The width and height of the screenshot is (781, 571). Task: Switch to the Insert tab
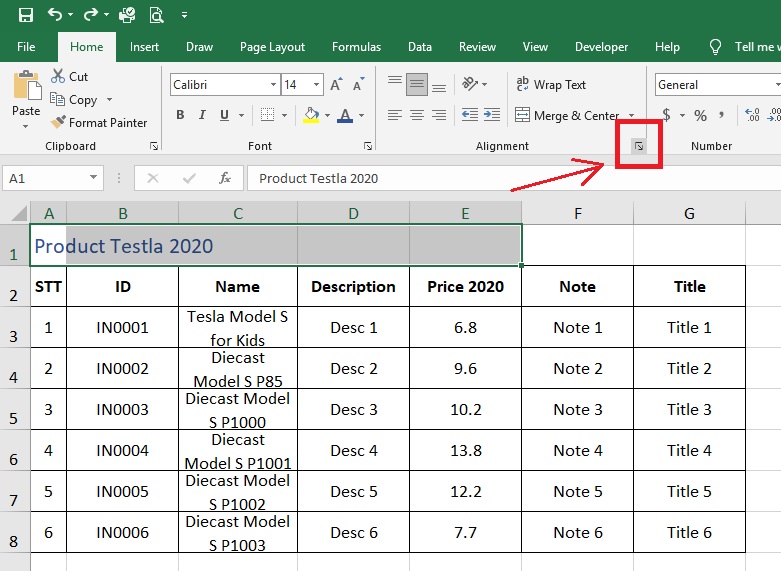[x=144, y=47]
